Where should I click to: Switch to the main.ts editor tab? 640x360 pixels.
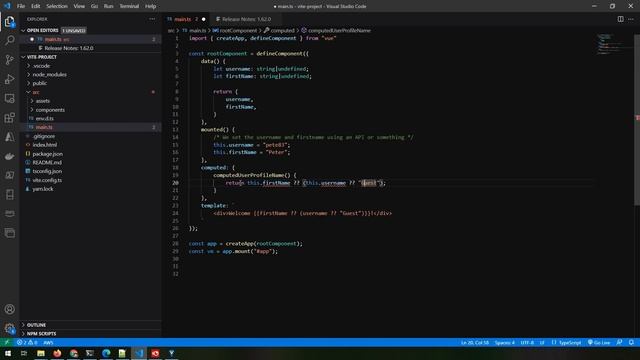(x=186, y=19)
